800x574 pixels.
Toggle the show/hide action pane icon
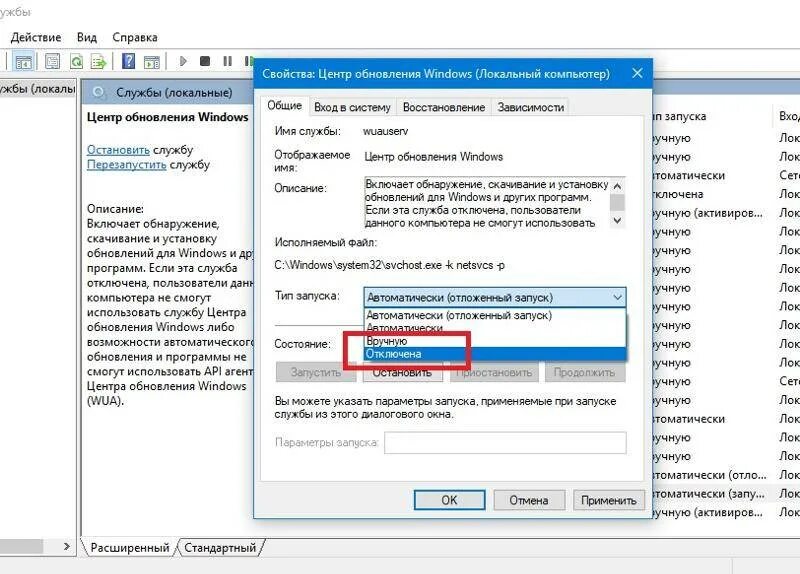click(152, 62)
